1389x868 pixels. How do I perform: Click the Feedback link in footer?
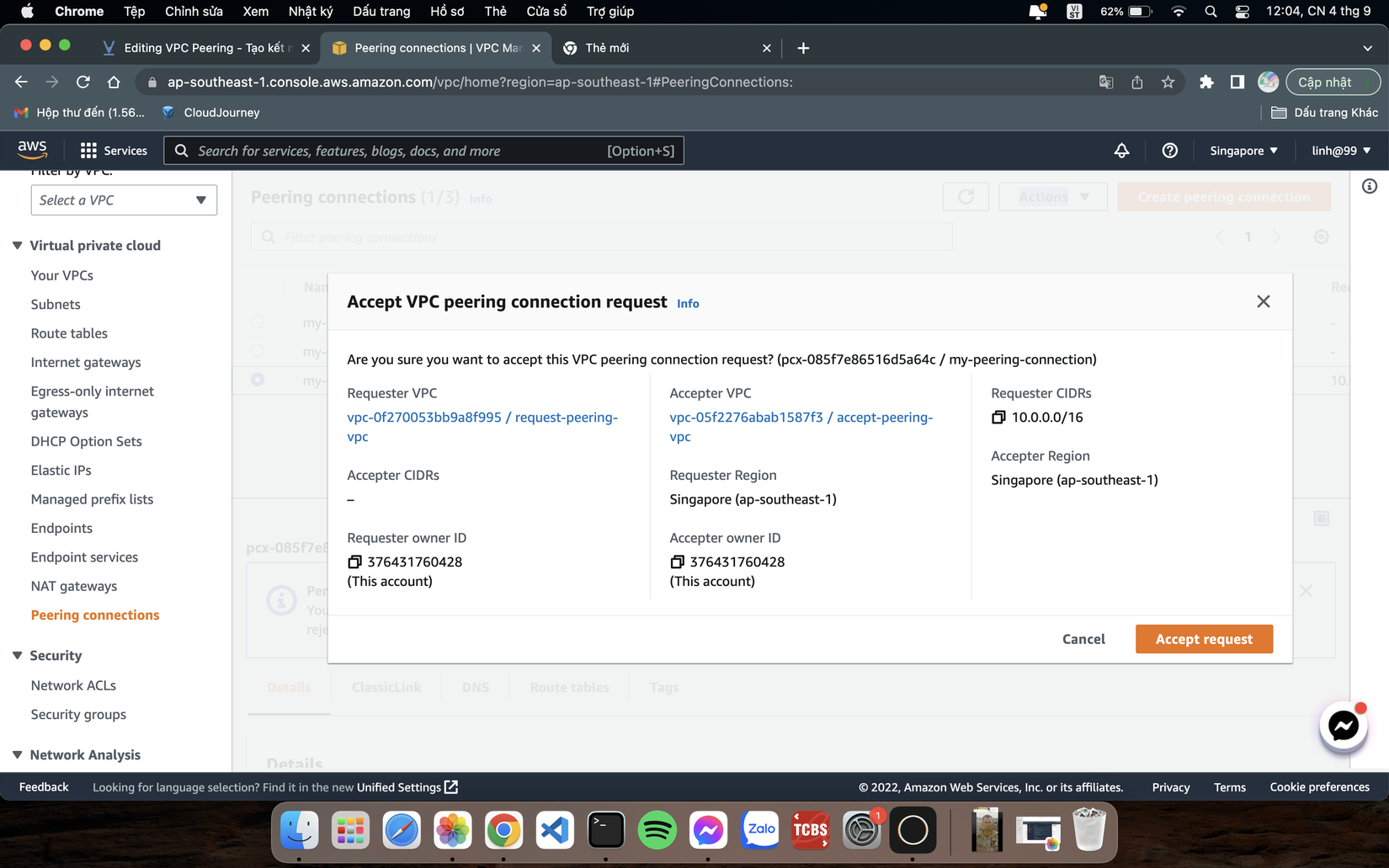[x=44, y=787]
